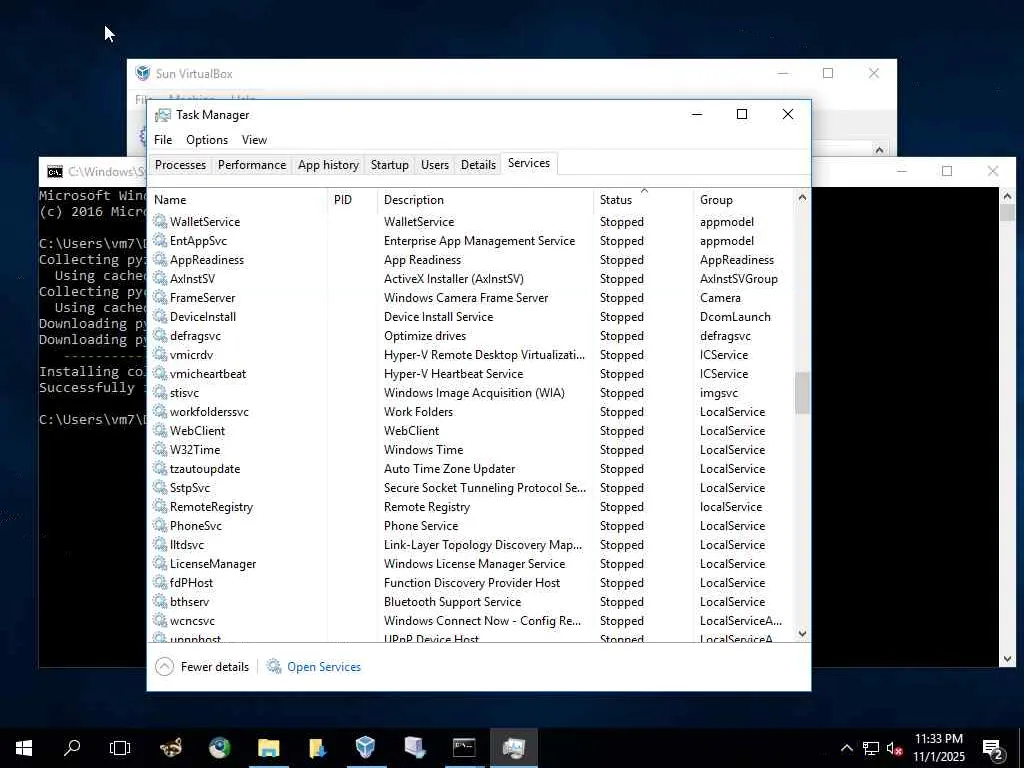The width and height of the screenshot is (1024, 768).
Task: Click the DcomLaunch group cell
Action: click(x=735, y=316)
